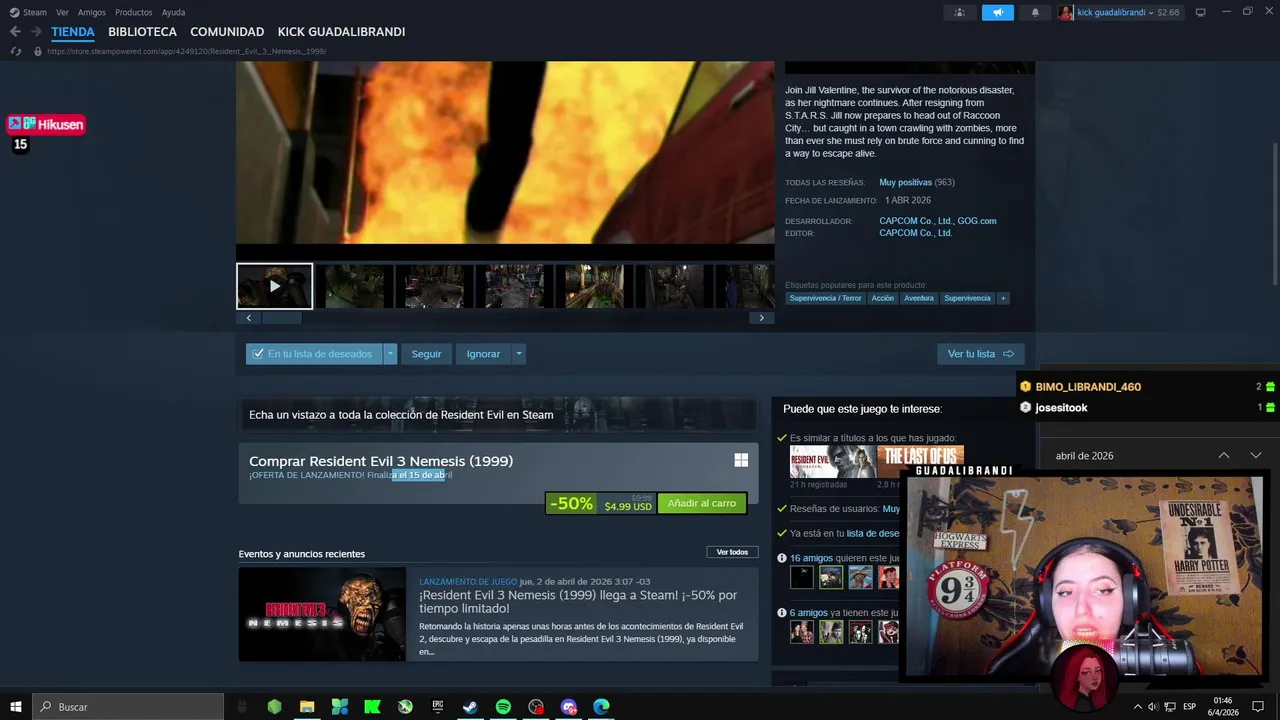Viewport: 1280px width, 720px height.
Task: Click the Windows platform icon in purchase box
Action: [741, 460]
